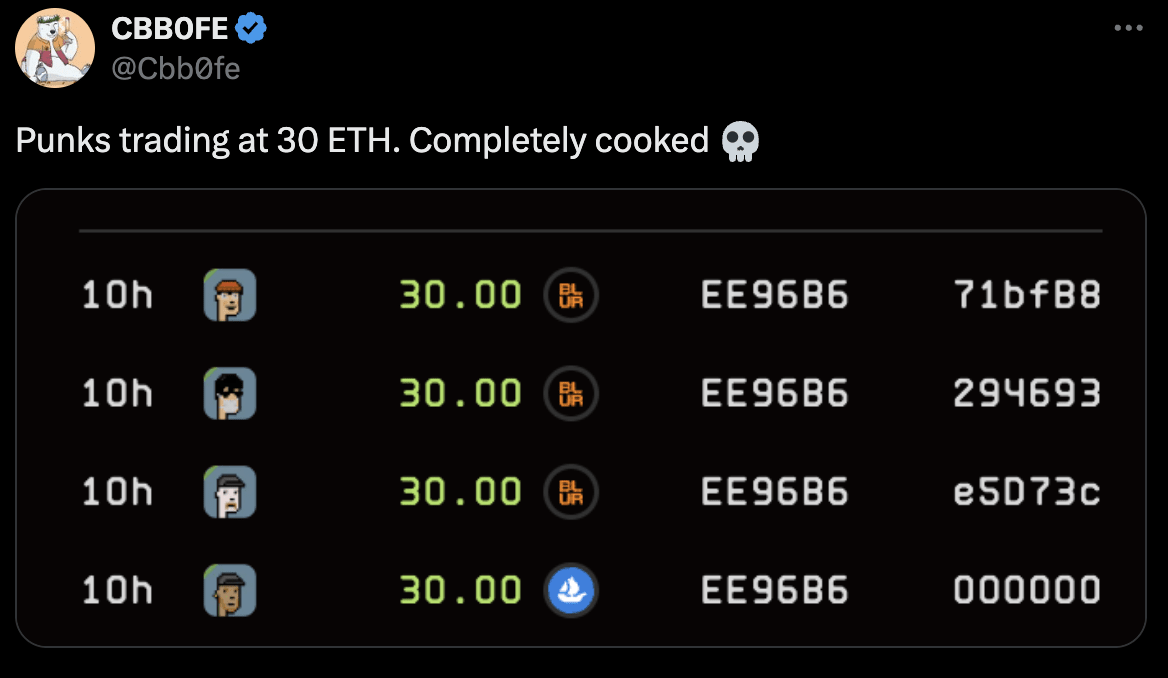Open the Blur marketplace badge on the third row
This screenshot has height=678, width=1168.
pyautogui.click(x=571, y=492)
